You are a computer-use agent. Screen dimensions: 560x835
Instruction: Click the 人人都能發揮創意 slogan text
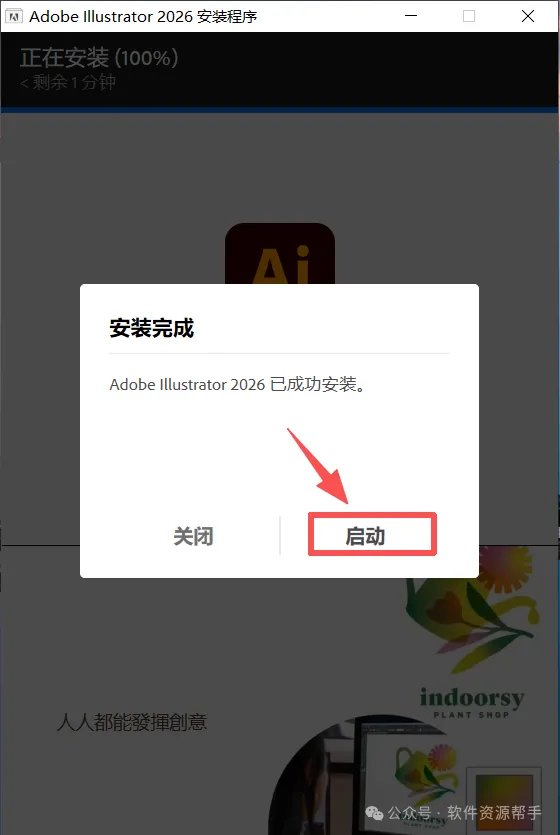click(x=131, y=722)
